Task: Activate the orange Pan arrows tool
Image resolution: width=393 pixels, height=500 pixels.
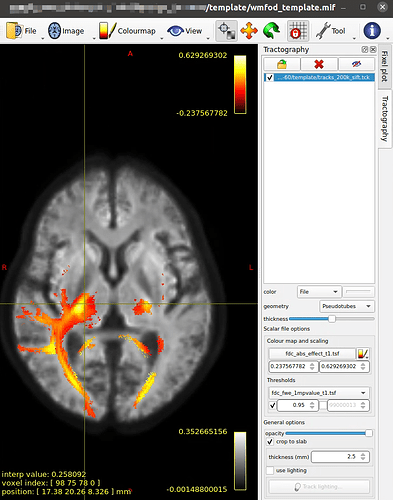Action: click(x=249, y=31)
